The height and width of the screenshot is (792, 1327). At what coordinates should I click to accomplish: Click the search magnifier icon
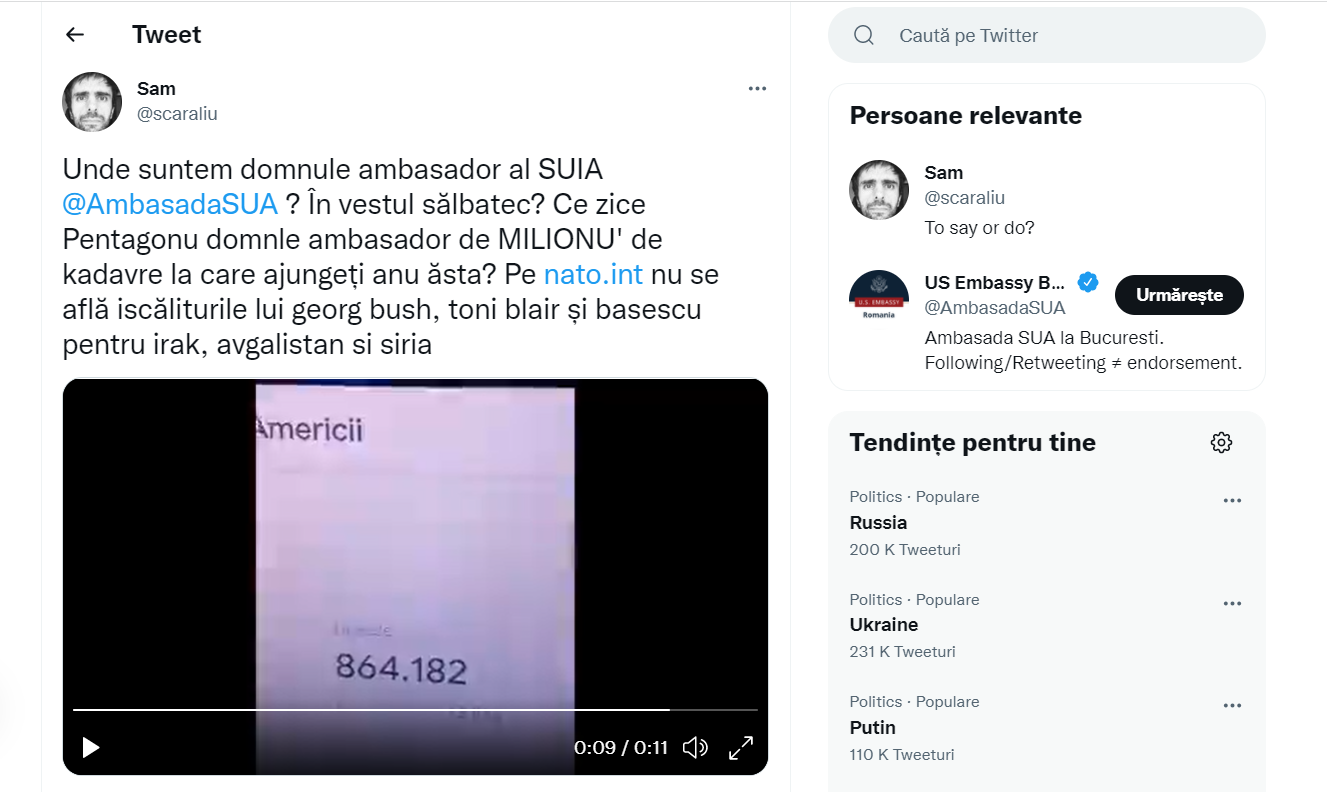[864, 35]
